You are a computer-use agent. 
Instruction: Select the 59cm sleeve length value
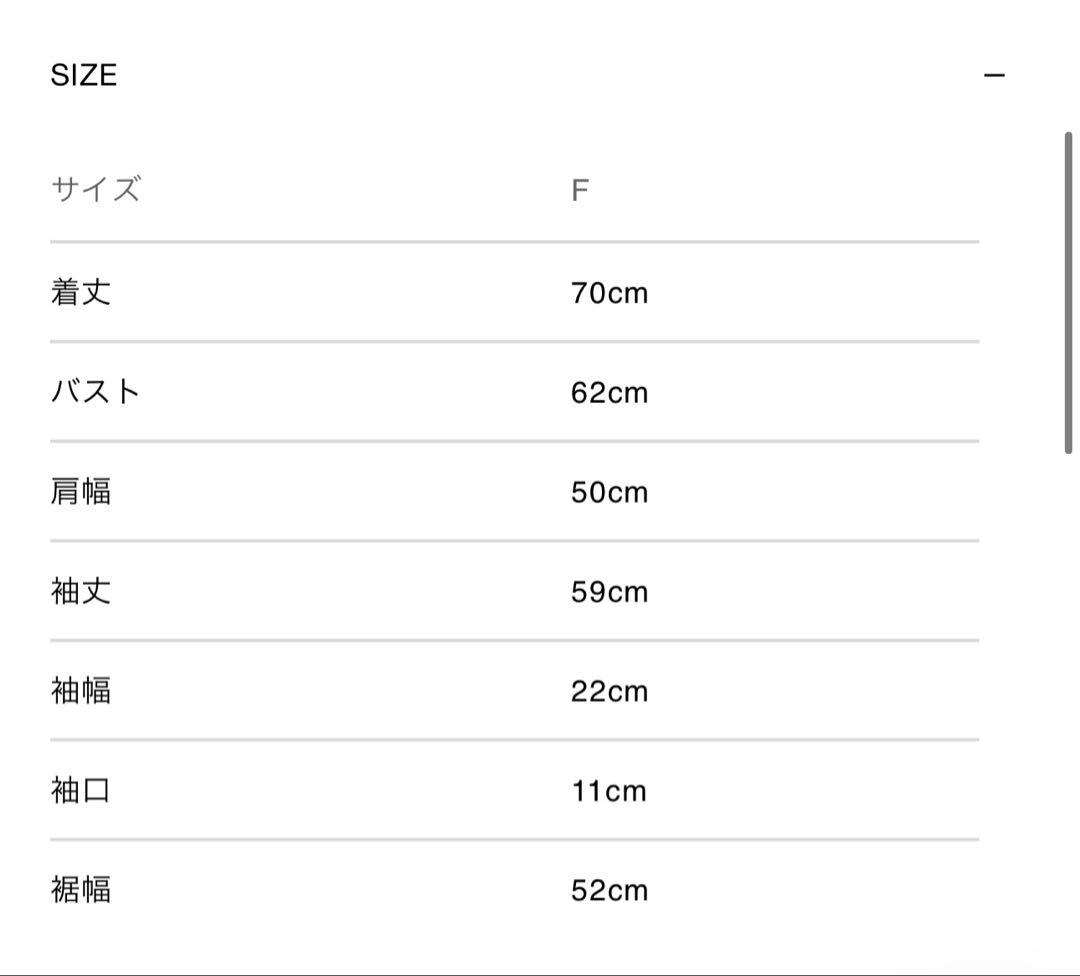pyautogui.click(x=609, y=593)
